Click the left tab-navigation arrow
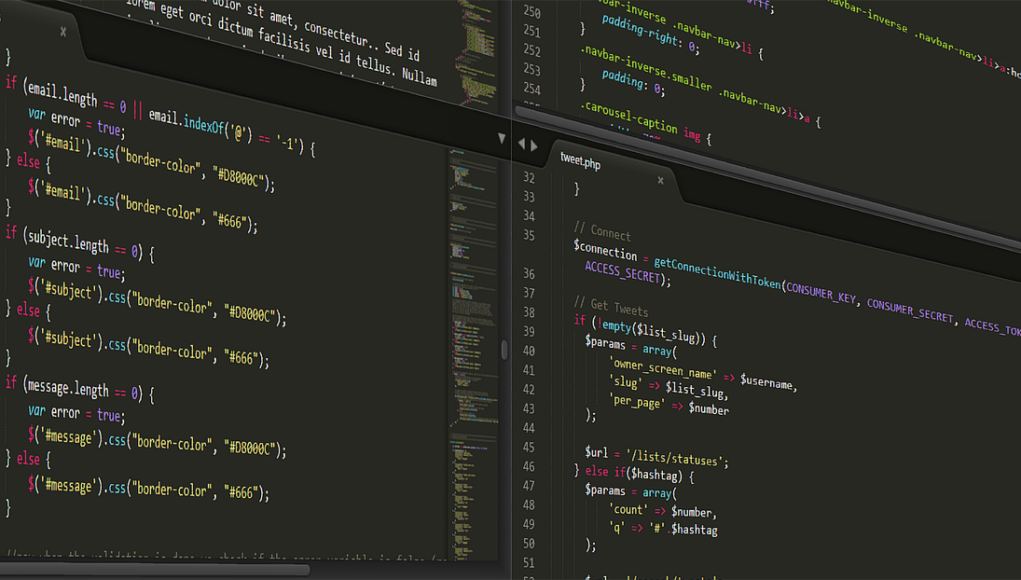The width and height of the screenshot is (1021, 580). click(521, 142)
